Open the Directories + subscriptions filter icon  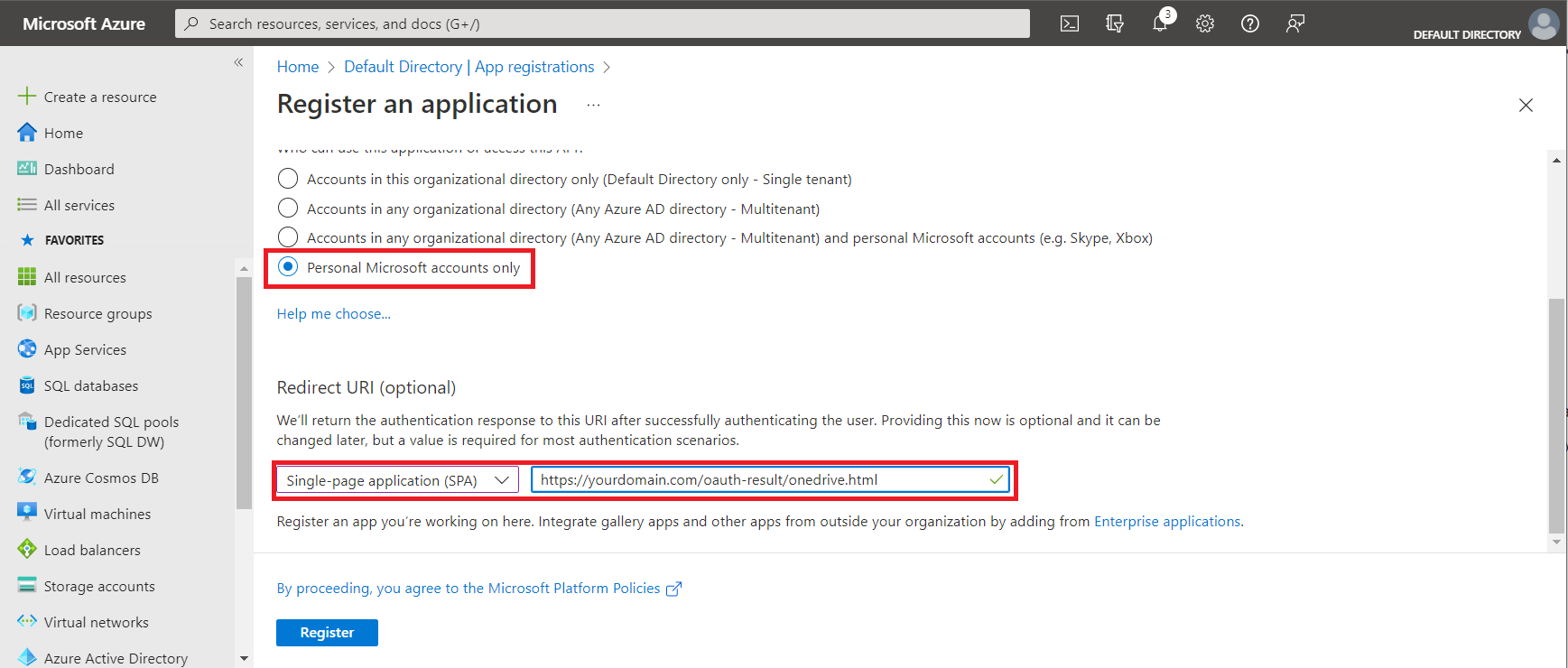point(1115,23)
